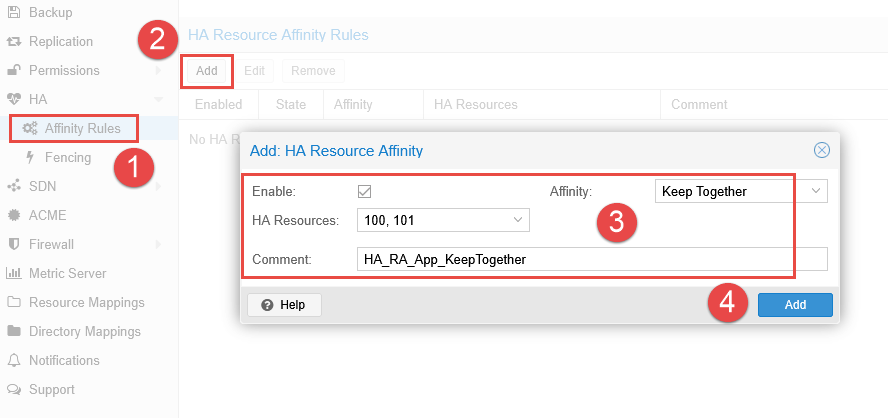Viewport: 888px width, 418px height.
Task: Open Resource Mappings in sidebar
Action: pyautogui.click(x=86, y=302)
